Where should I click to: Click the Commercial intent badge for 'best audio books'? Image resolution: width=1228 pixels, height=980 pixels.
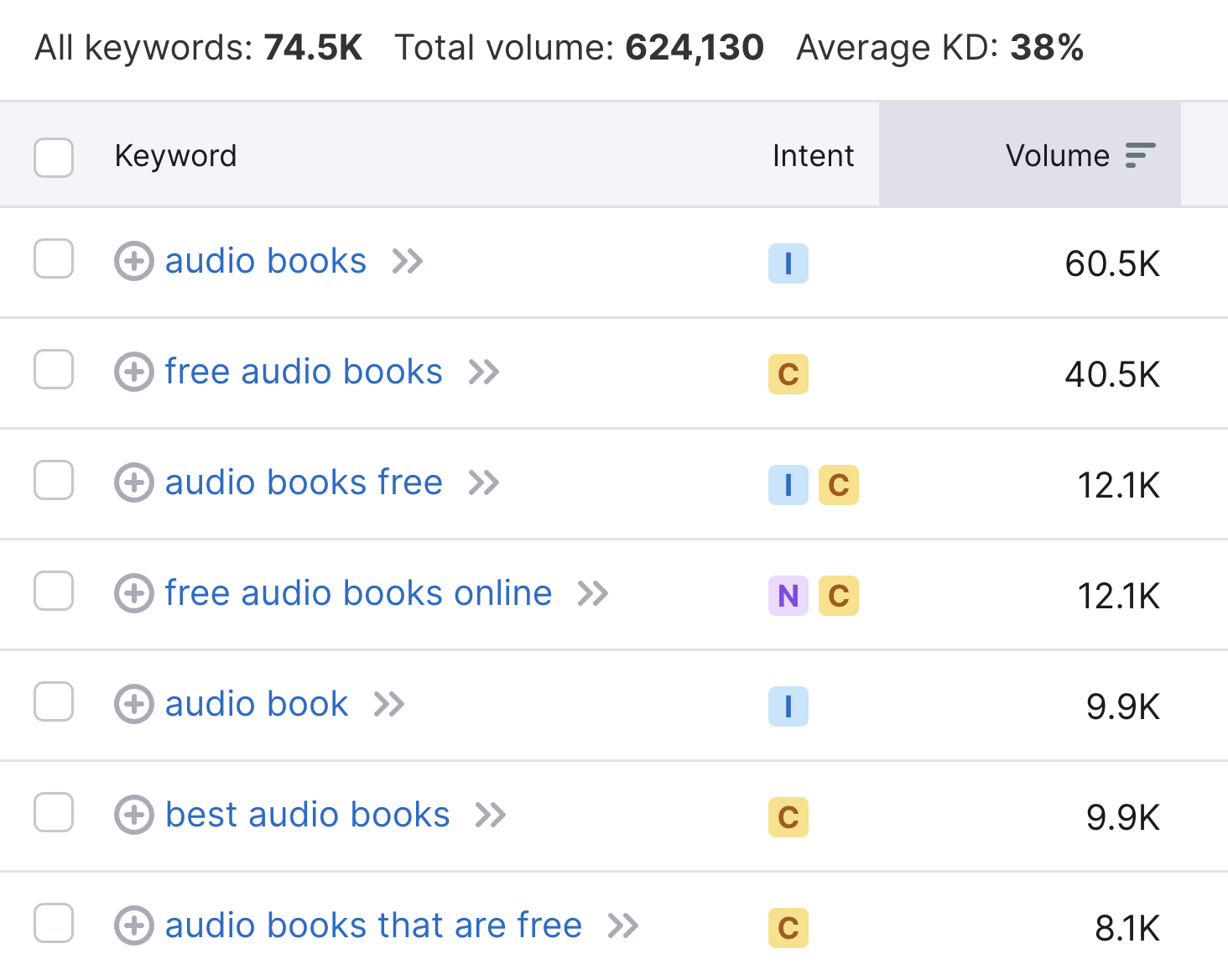[x=788, y=817]
